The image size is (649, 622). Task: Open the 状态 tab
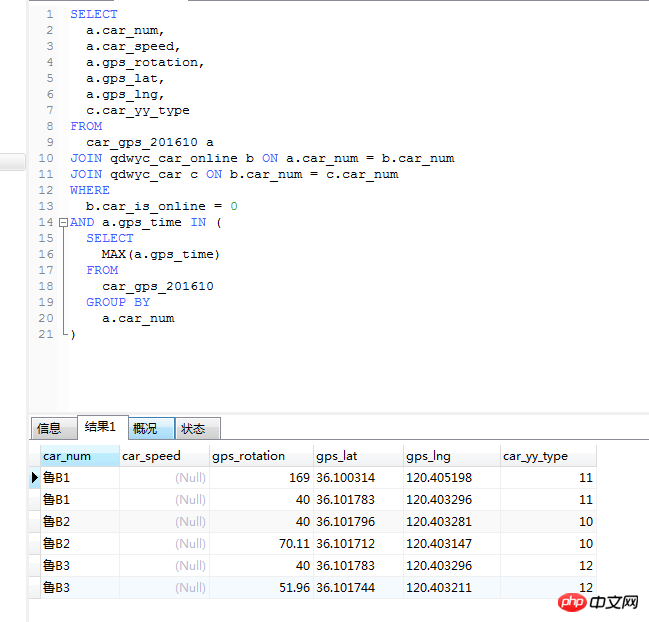click(x=198, y=428)
